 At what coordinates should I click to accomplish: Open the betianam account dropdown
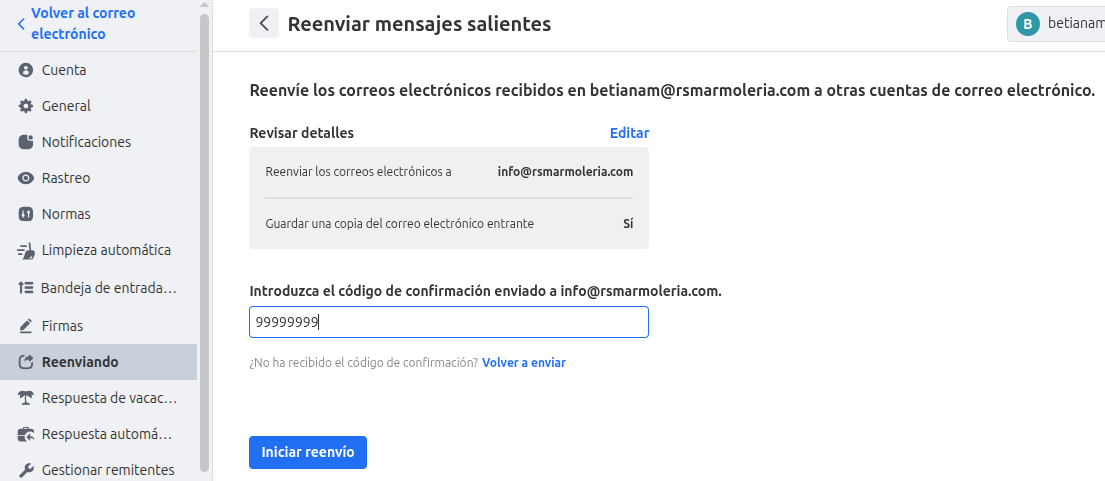1058,24
